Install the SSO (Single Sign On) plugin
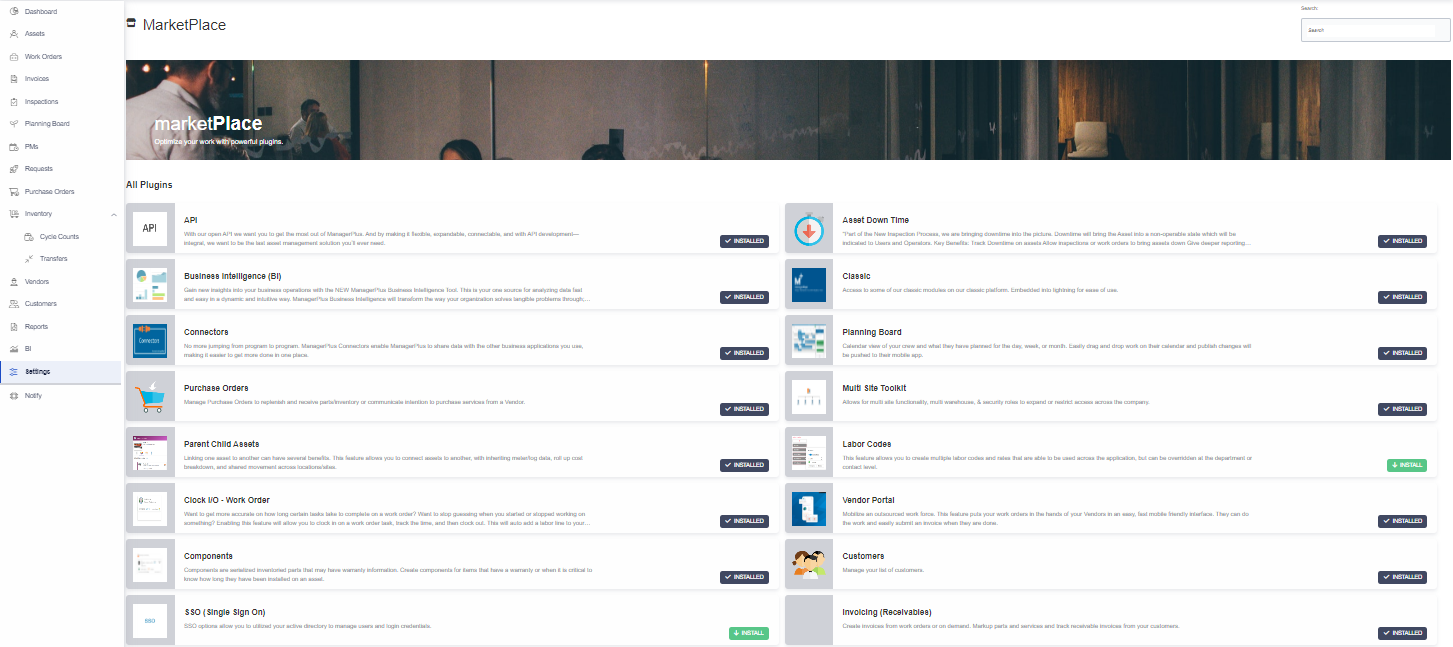Viewport: 1453px width, 647px height. click(x=748, y=633)
